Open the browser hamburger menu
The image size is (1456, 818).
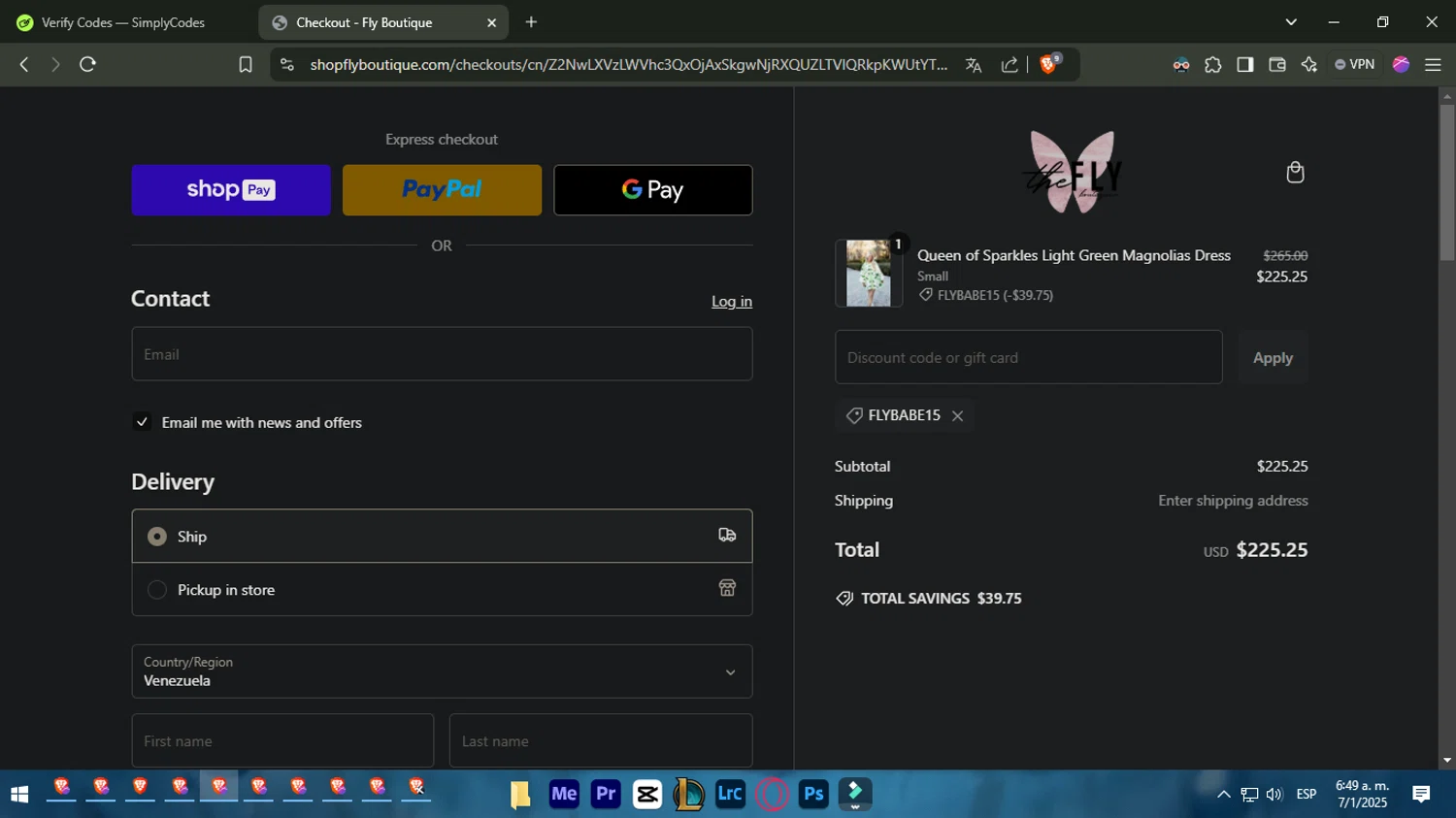1433,64
